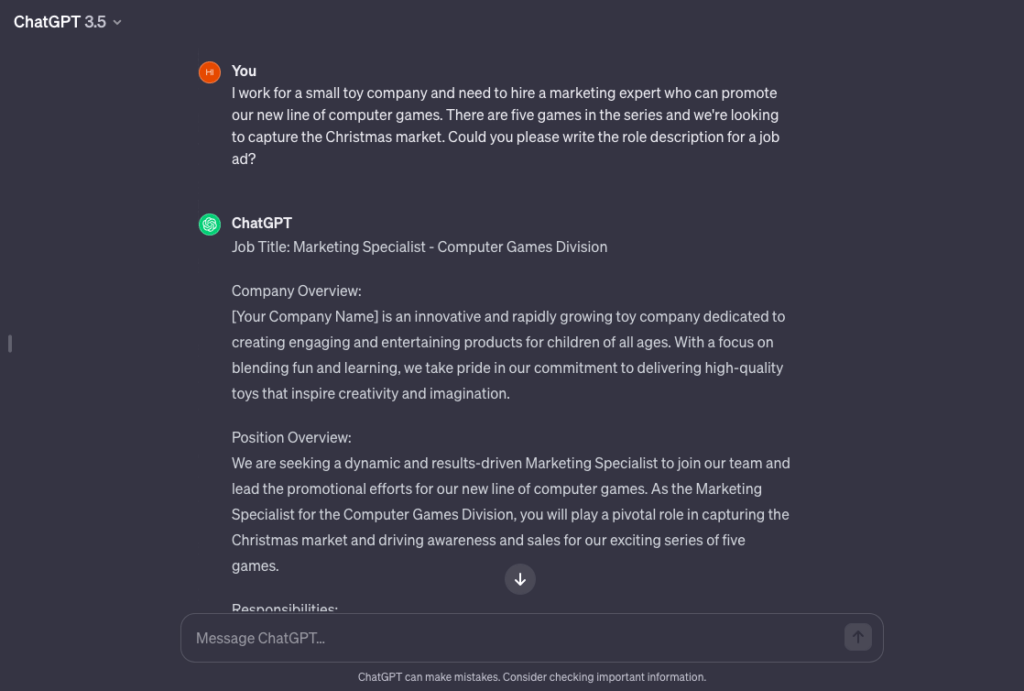The height and width of the screenshot is (691, 1024).
Task: Click the orange user avatar icon
Action: [x=208, y=71]
